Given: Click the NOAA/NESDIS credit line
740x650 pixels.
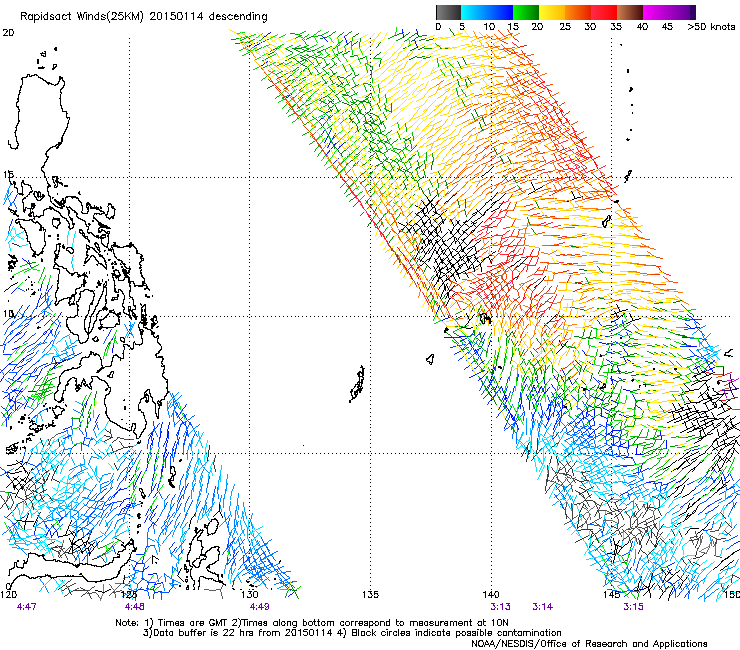Looking at the screenshot, I should click(589, 644).
